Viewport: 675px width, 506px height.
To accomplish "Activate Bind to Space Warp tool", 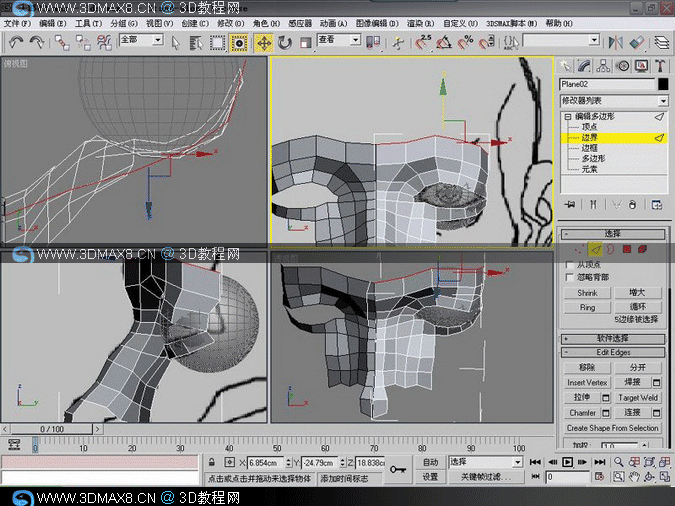I will coord(104,42).
